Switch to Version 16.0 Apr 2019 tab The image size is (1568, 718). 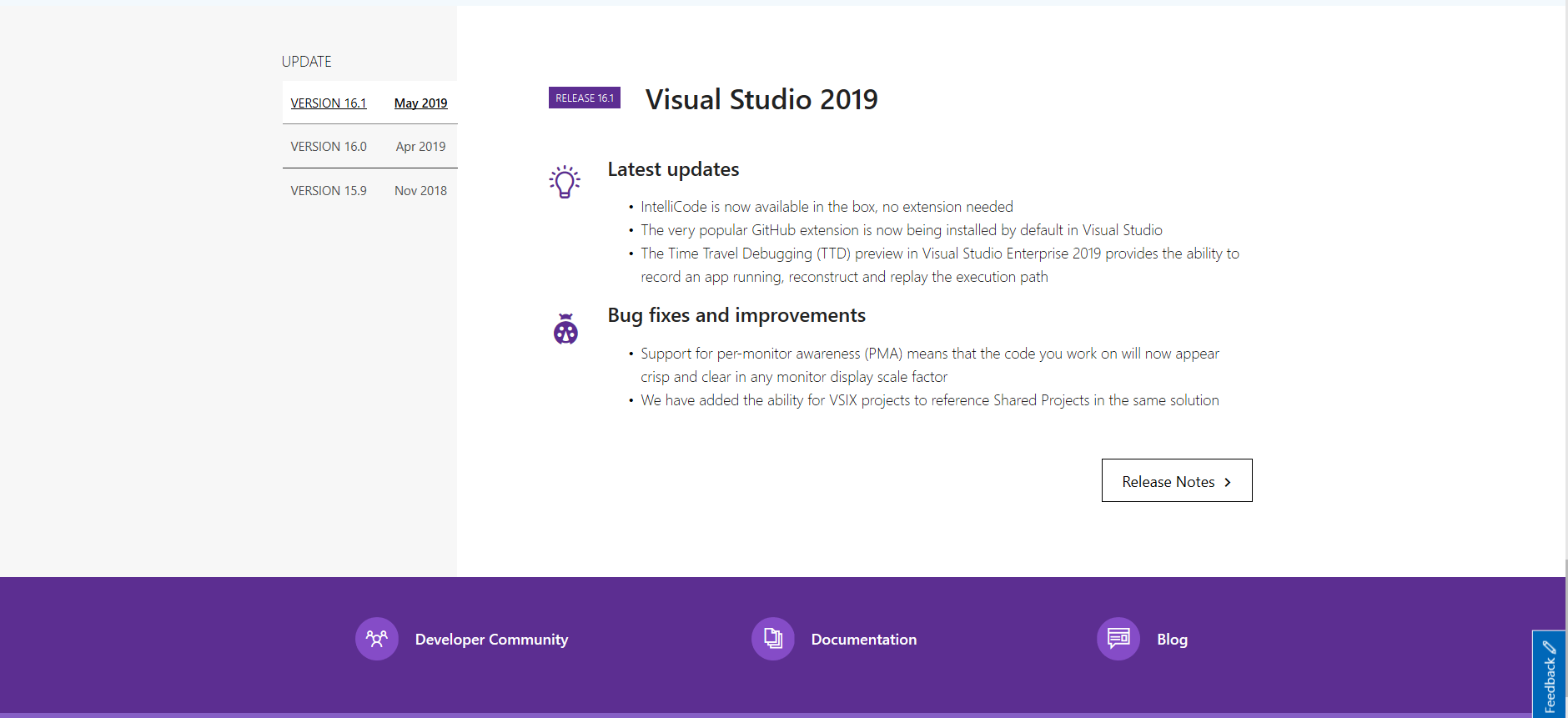369,146
